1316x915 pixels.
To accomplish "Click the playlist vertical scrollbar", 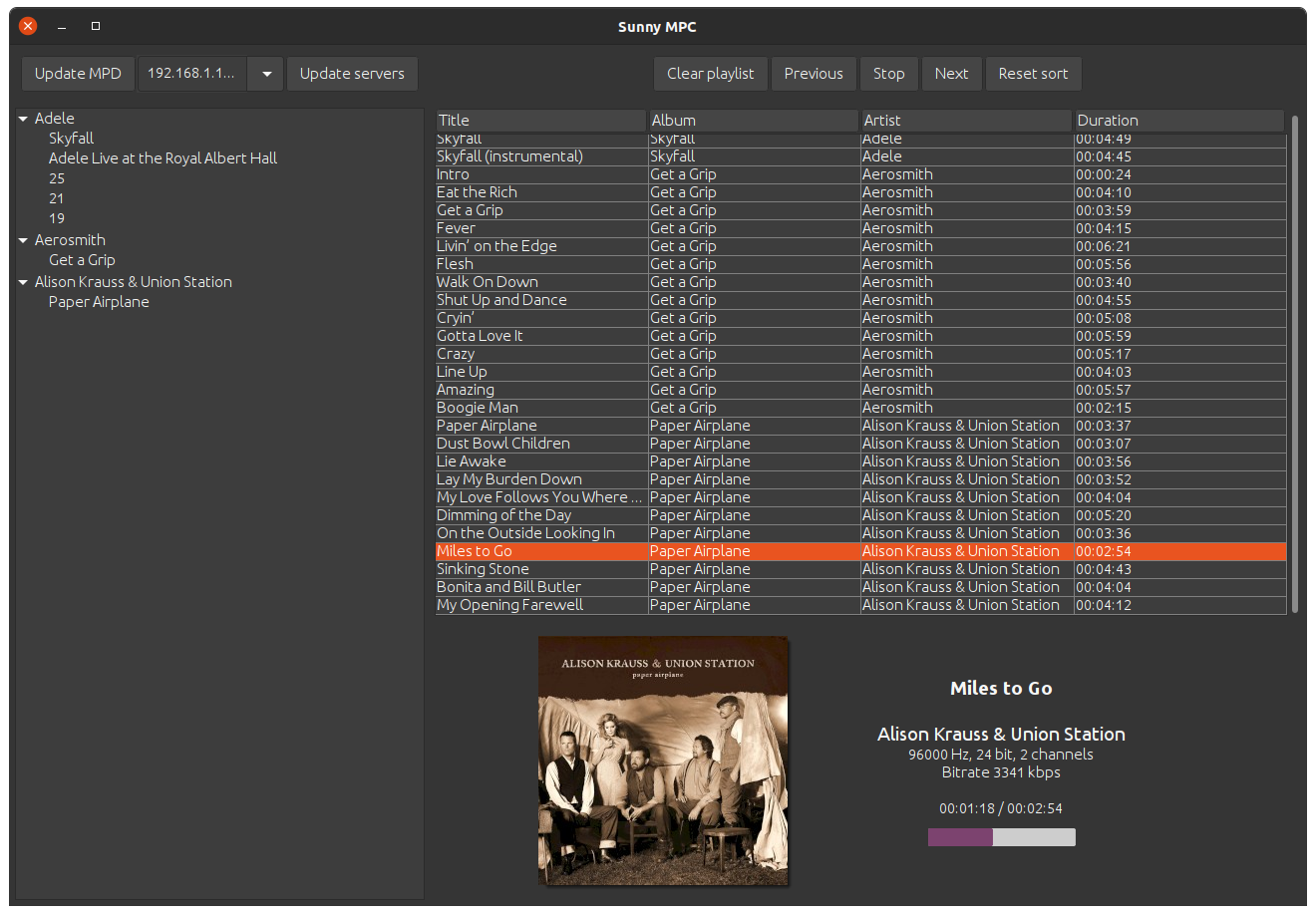I will (x=1295, y=364).
